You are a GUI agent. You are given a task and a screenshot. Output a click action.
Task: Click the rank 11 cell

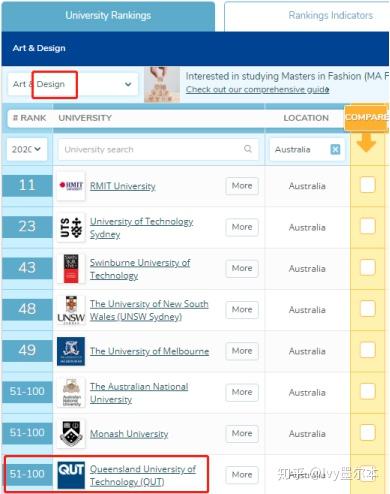[27, 185]
